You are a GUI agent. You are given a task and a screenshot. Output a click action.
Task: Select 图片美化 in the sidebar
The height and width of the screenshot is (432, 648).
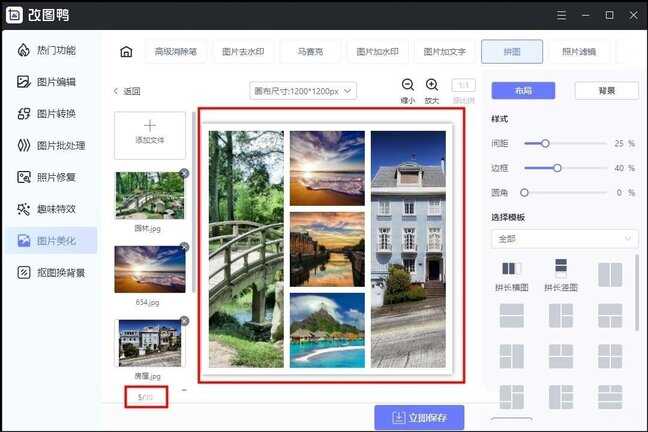click(x=51, y=241)
